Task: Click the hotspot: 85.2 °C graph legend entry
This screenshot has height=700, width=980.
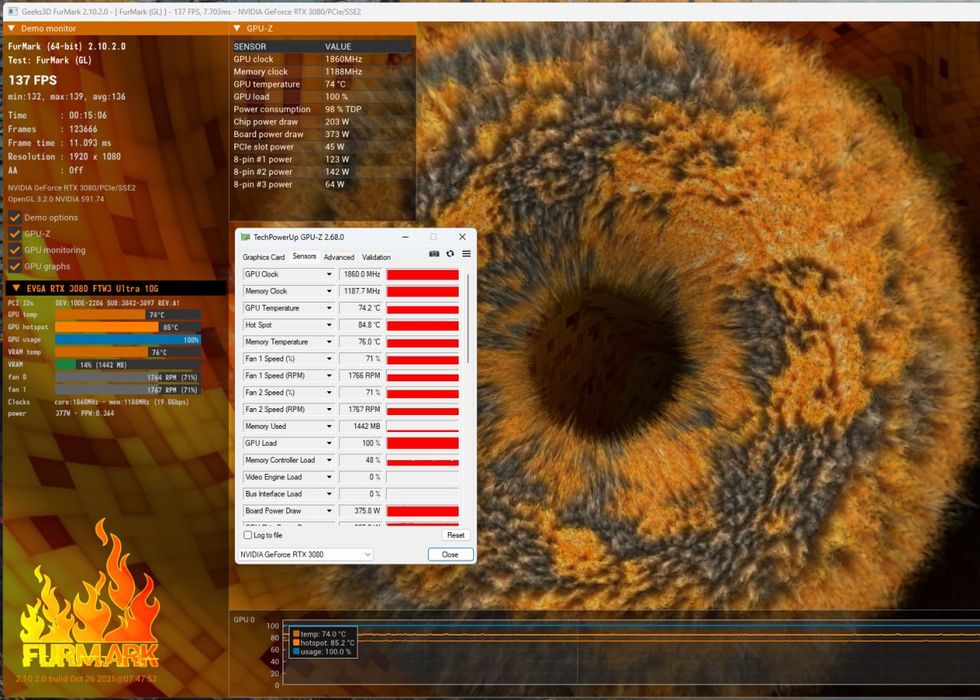Action: point(324,642)
